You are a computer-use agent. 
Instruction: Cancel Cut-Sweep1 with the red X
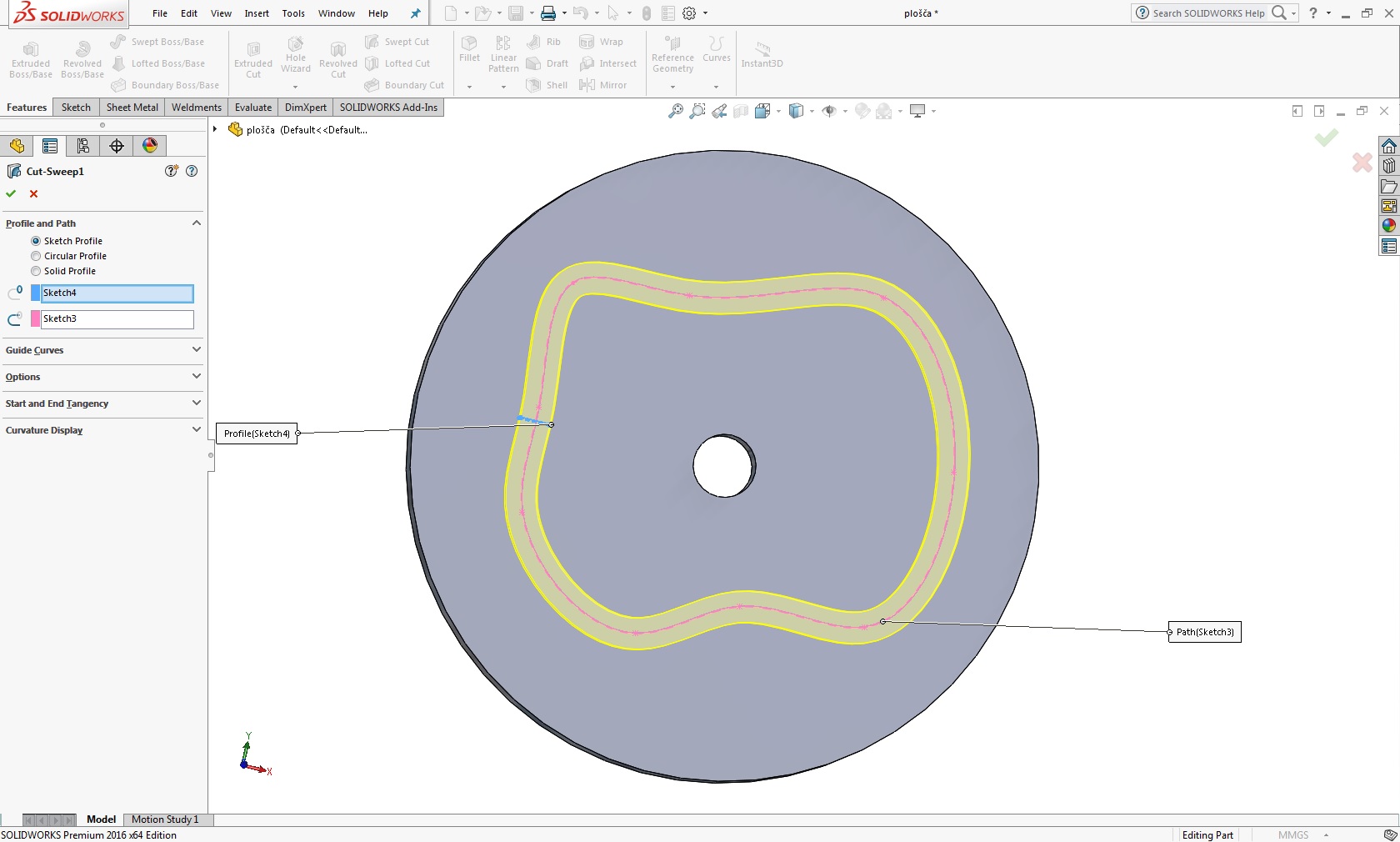click(x=34, y=193)
